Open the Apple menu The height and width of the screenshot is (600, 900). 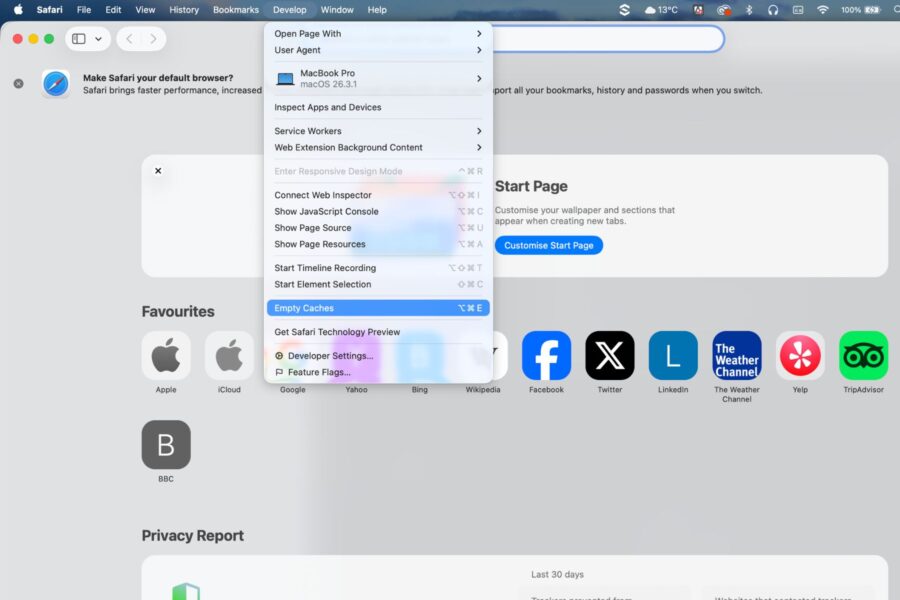pyautogui.click(x=18, y=10)
